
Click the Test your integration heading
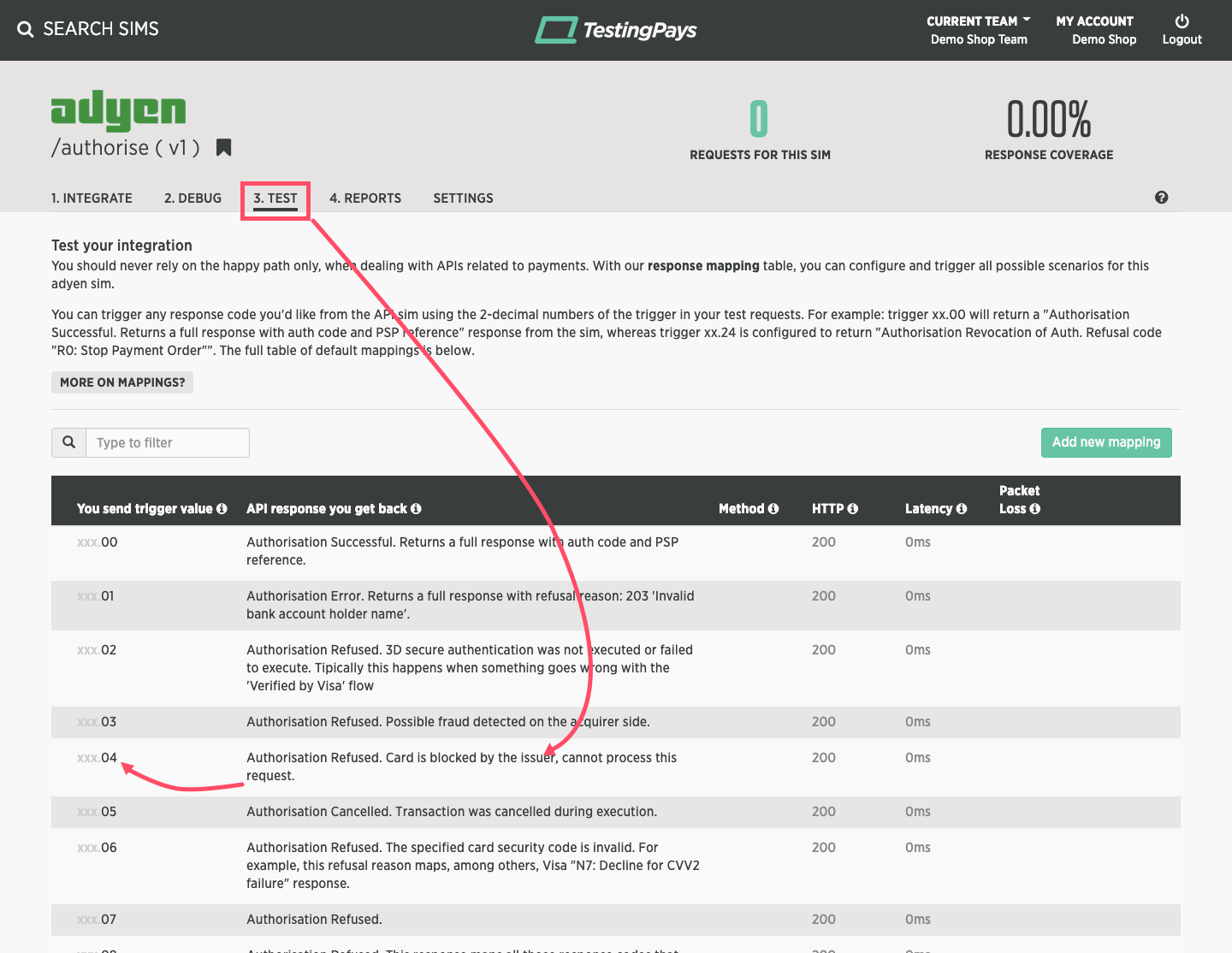click(121, 246)
